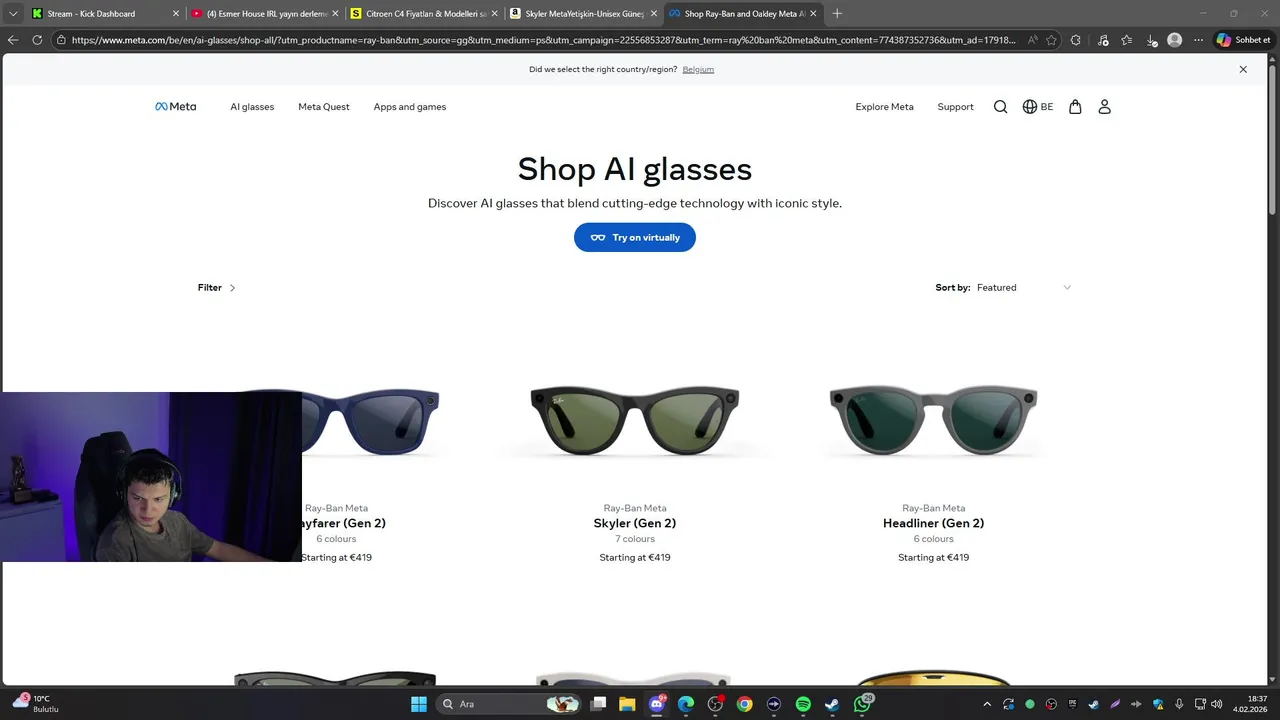Open Google Chrome from taskbar
1280x720 pixels.
(x=744, y=704)
